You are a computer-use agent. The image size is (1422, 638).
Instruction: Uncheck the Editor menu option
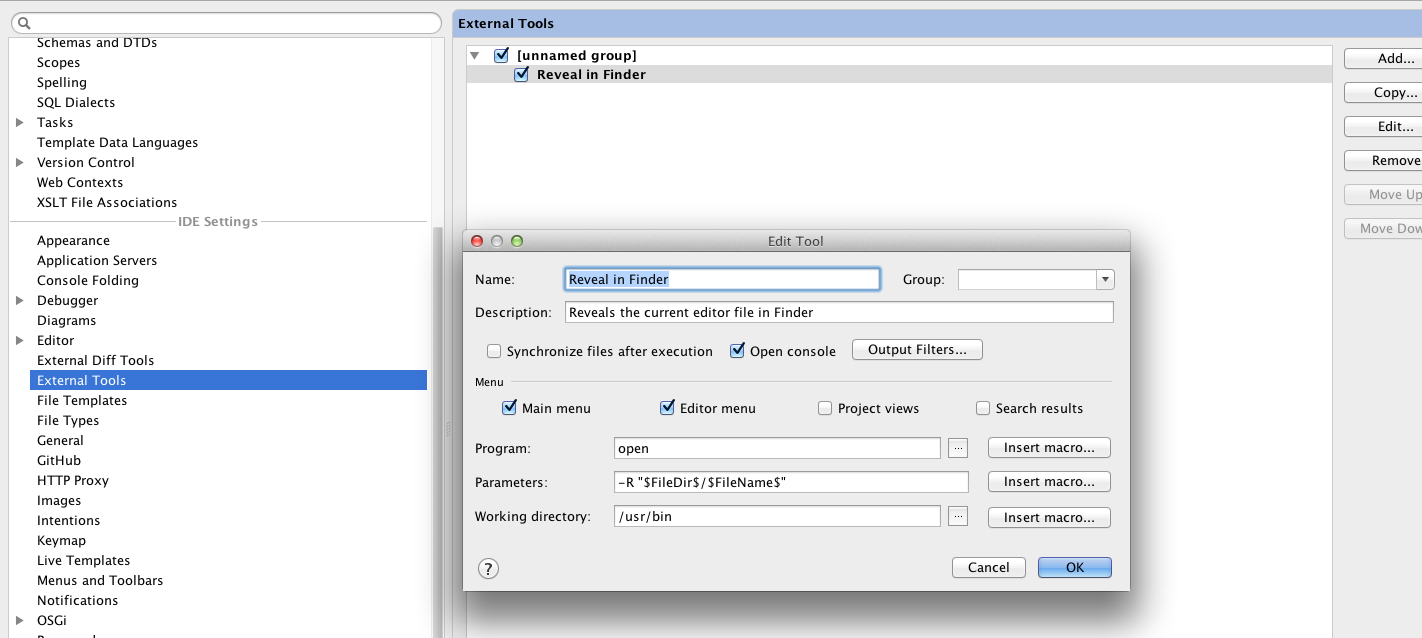pyautogui.click(x=668, y=408)
